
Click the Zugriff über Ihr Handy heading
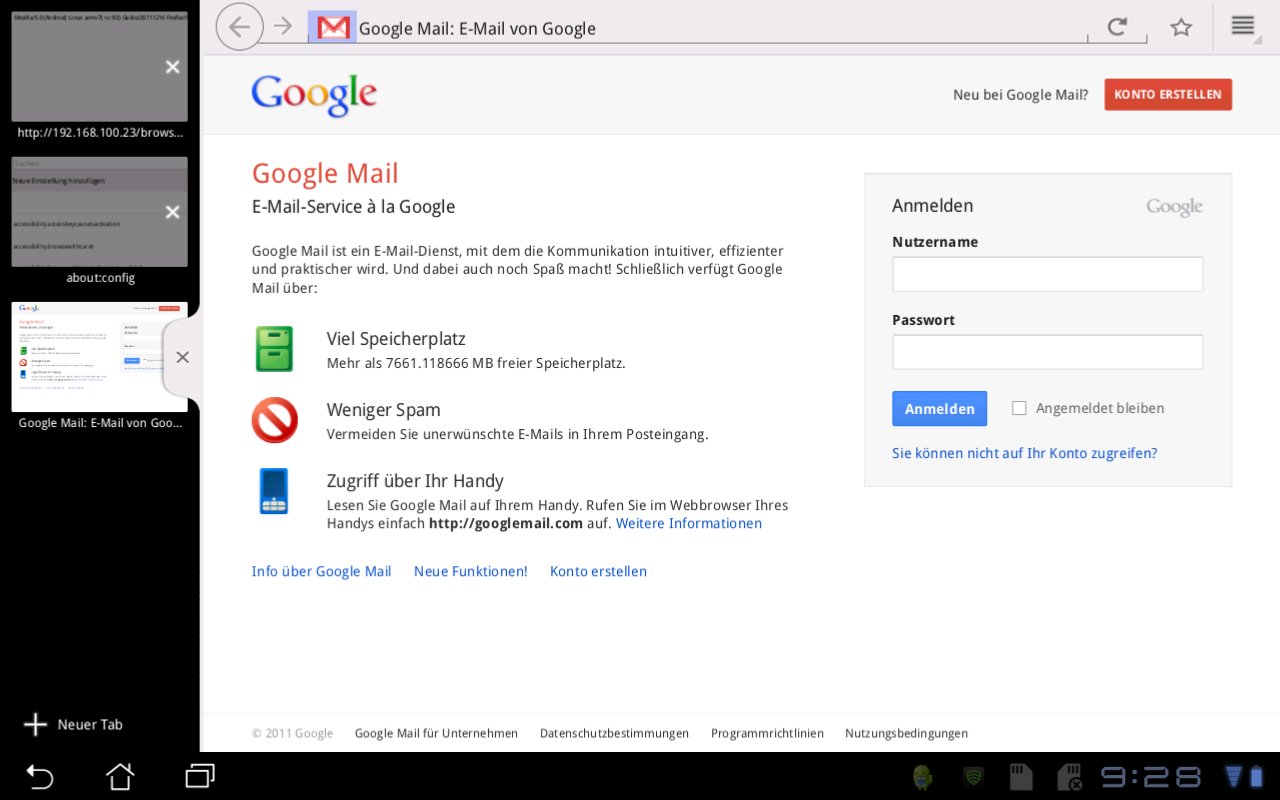(x=415, y=481)
